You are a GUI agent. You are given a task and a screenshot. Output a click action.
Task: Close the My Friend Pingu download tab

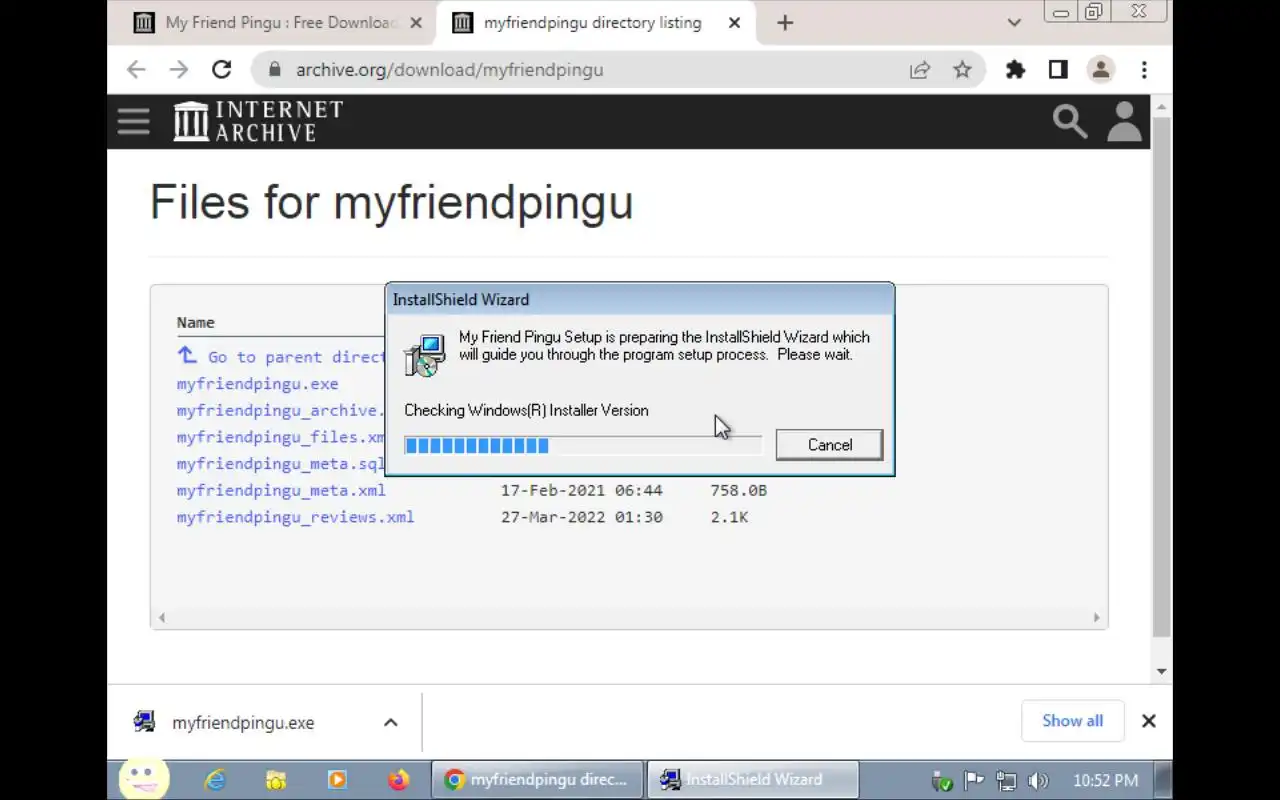click(x=416, y=23)
